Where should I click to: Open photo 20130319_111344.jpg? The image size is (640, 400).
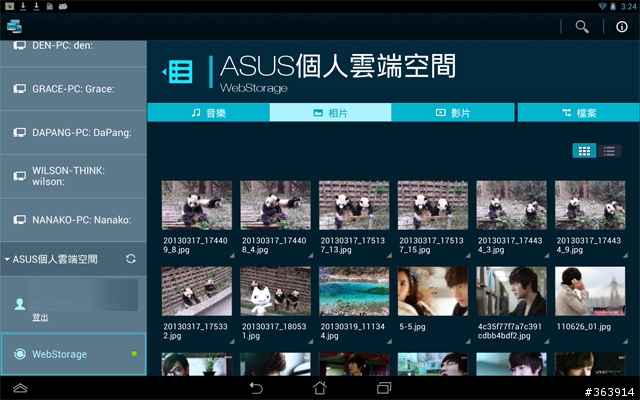tap(354, 291)
